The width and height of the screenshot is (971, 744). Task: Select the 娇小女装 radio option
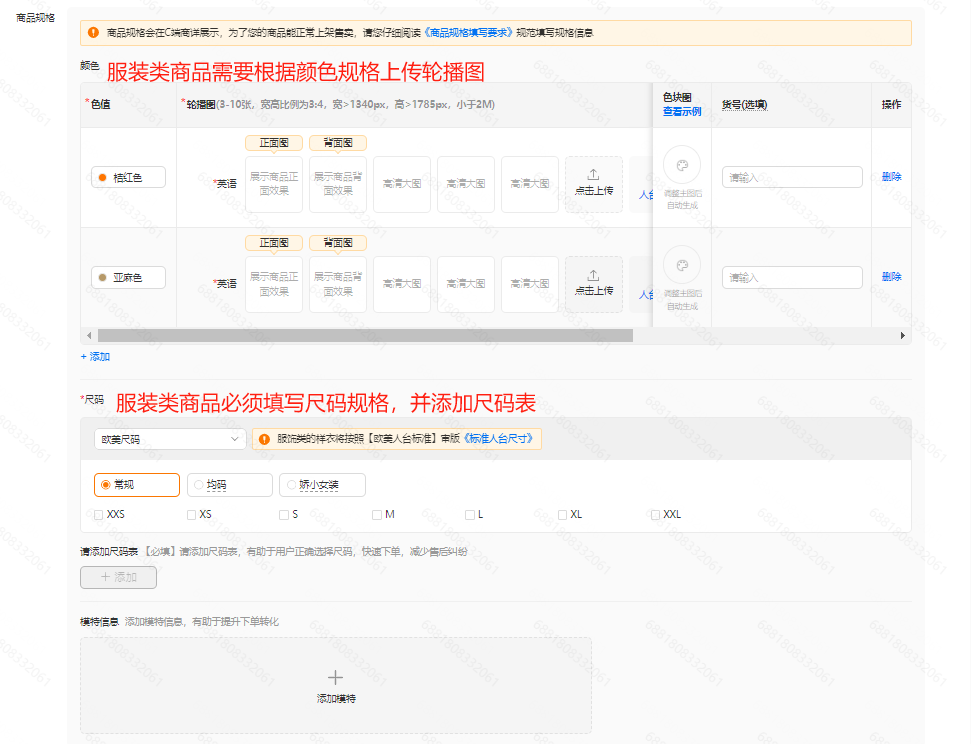click(292, 485)
